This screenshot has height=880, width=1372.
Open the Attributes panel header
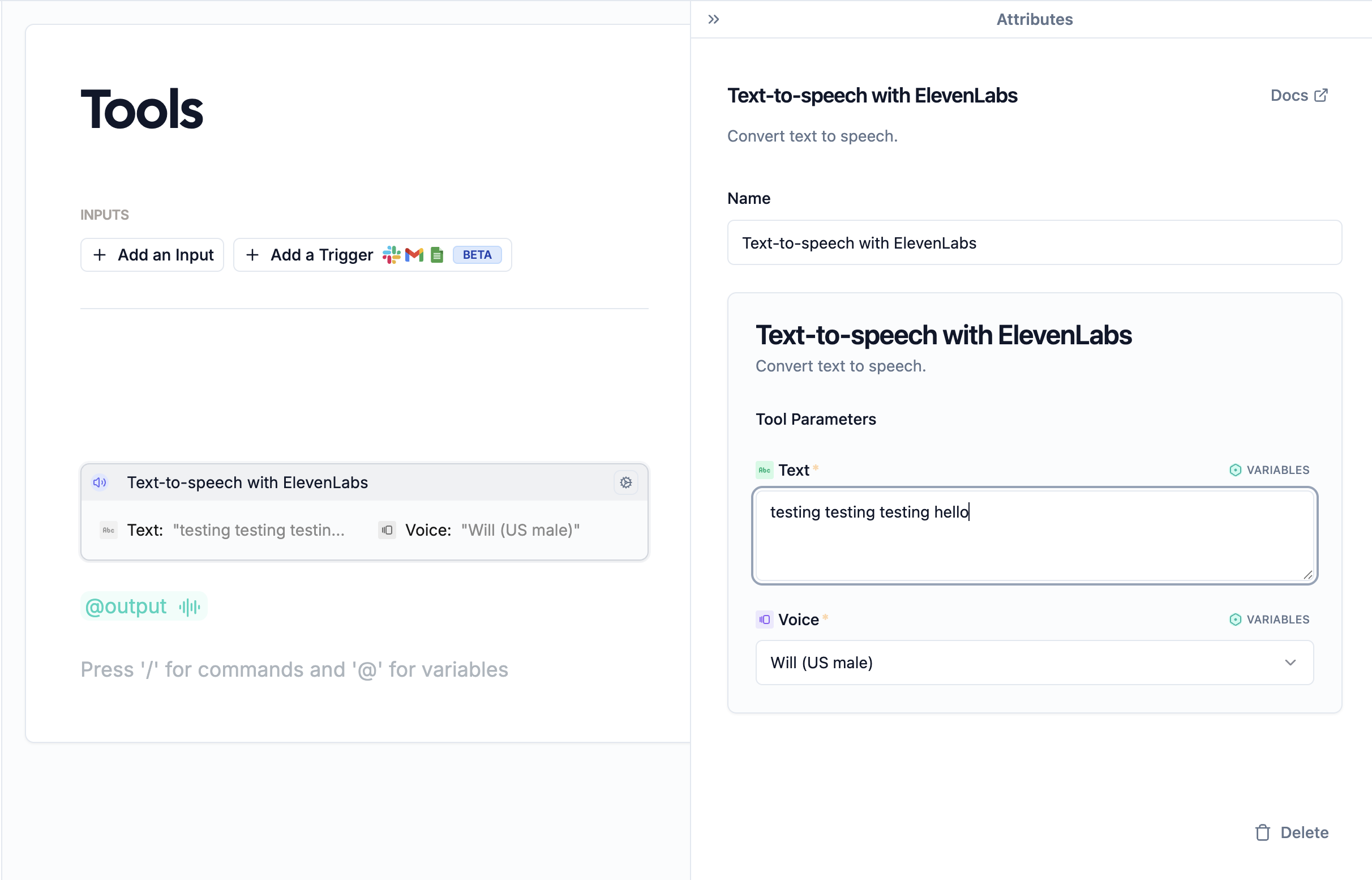click(1035, 19)
